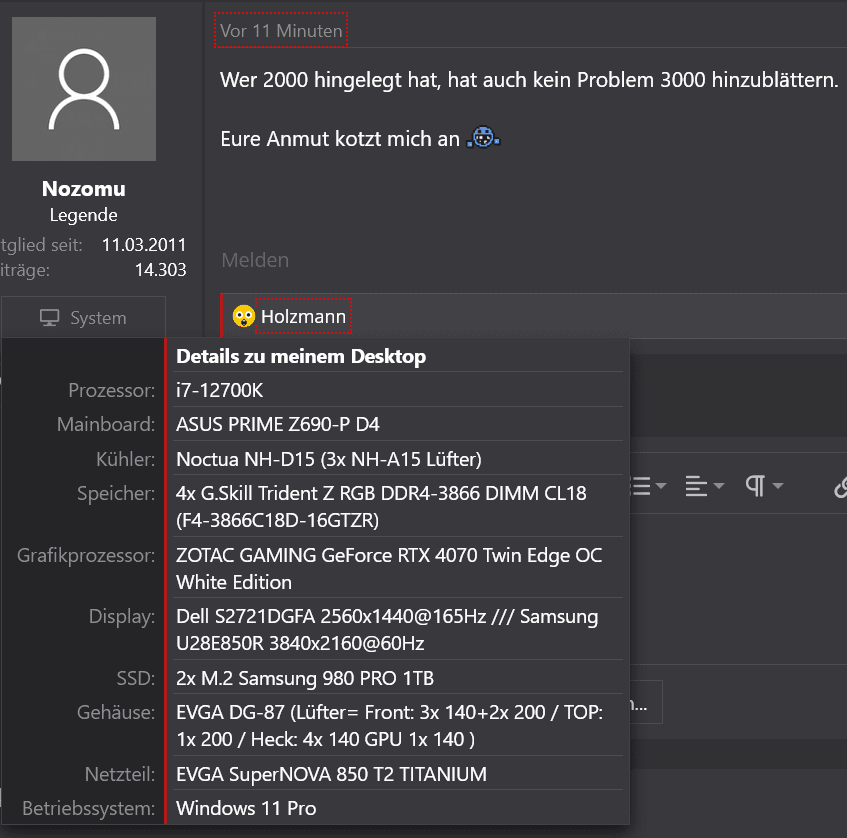This screenshot has height=838, width=847.
Task: Click the 'Mainboard:' label
Action: (x=106, y=424)
